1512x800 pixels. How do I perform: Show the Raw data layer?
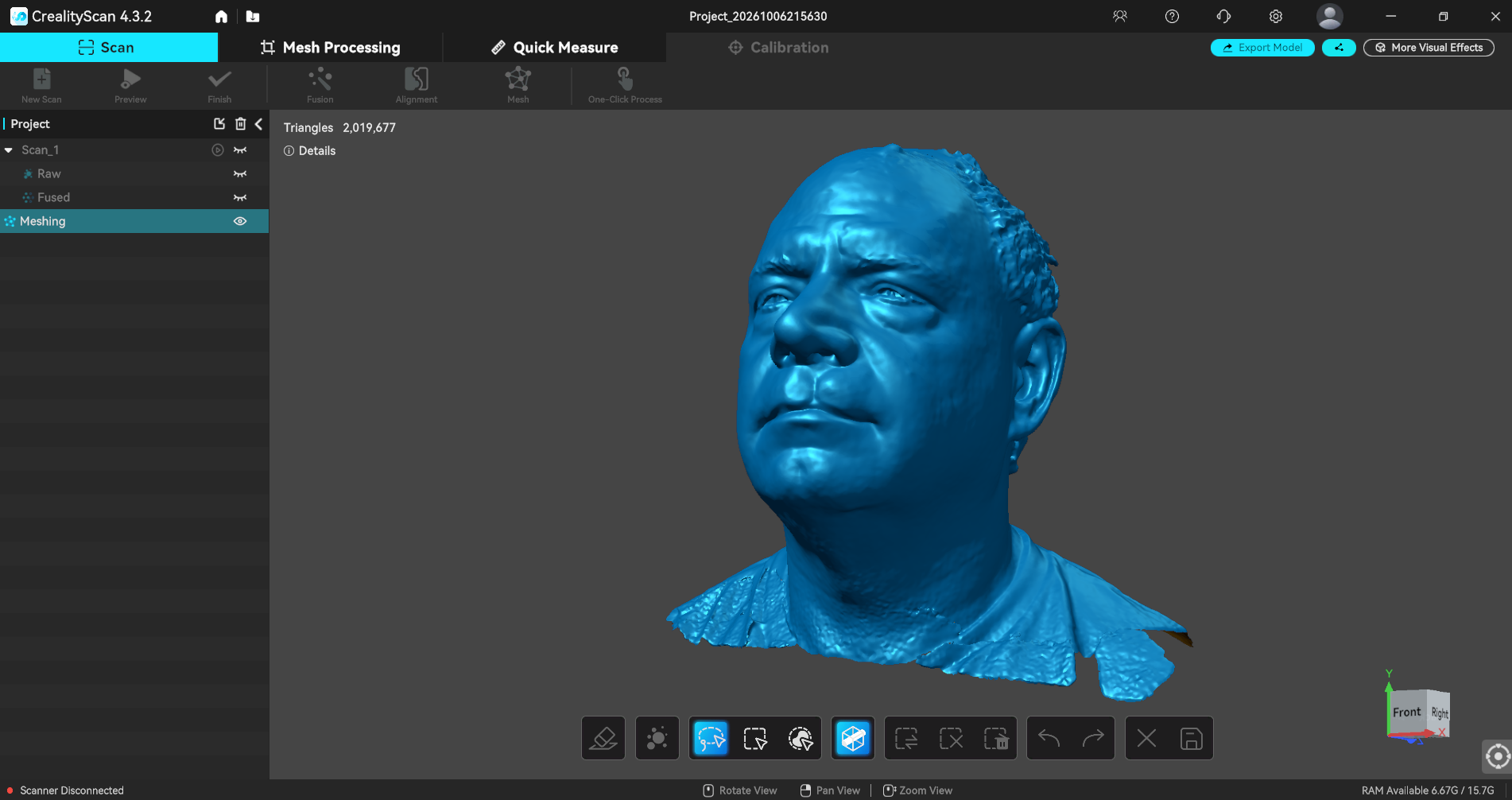coord(240,173)
